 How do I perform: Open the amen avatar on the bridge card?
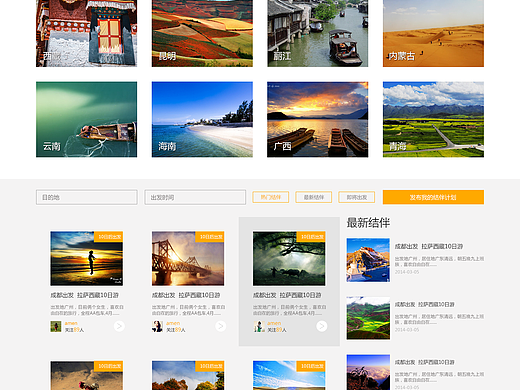(157, 326)
